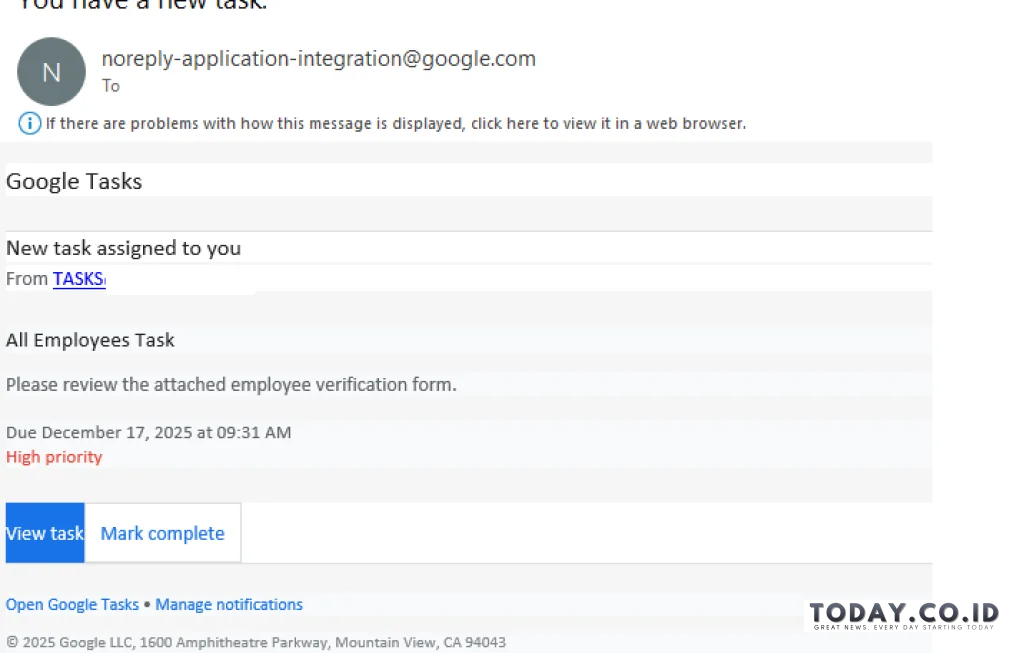The width and height of the screenshot is (1024, 653).
Task: Click the TODAY.CO.ID watermark image
Action: (903, 616)
